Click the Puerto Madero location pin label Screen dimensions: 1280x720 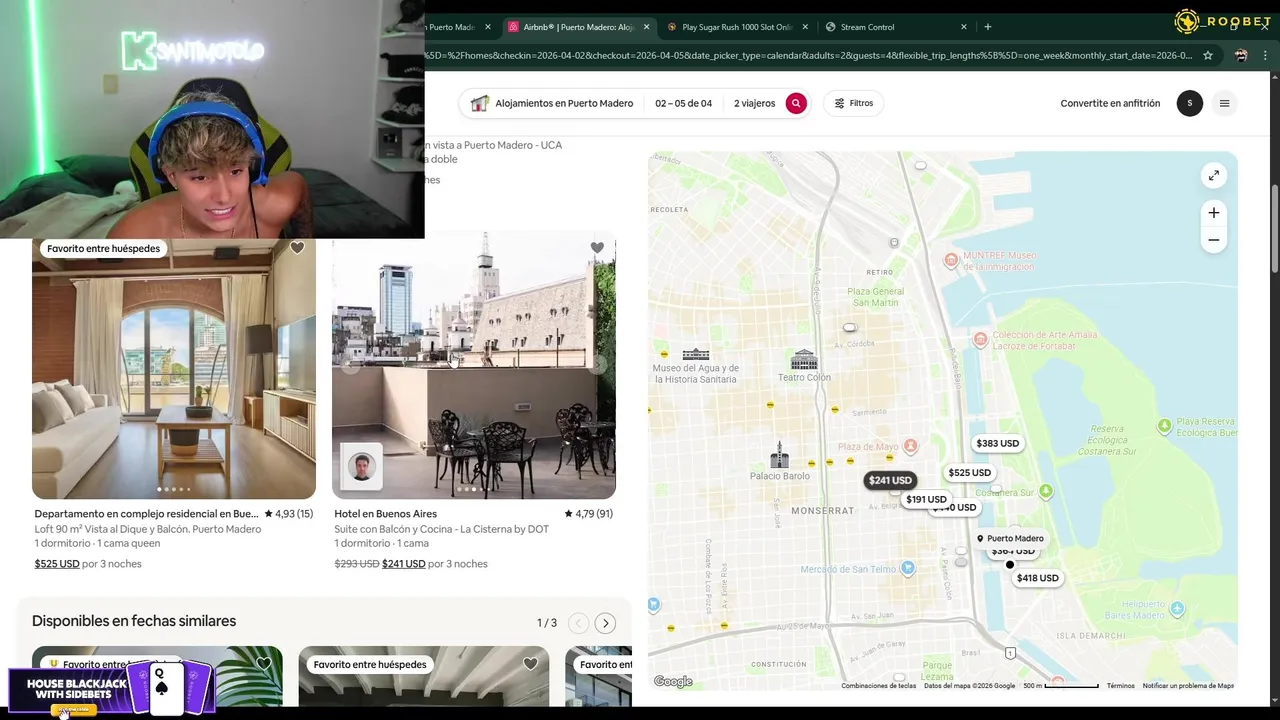click(1010, 538)
